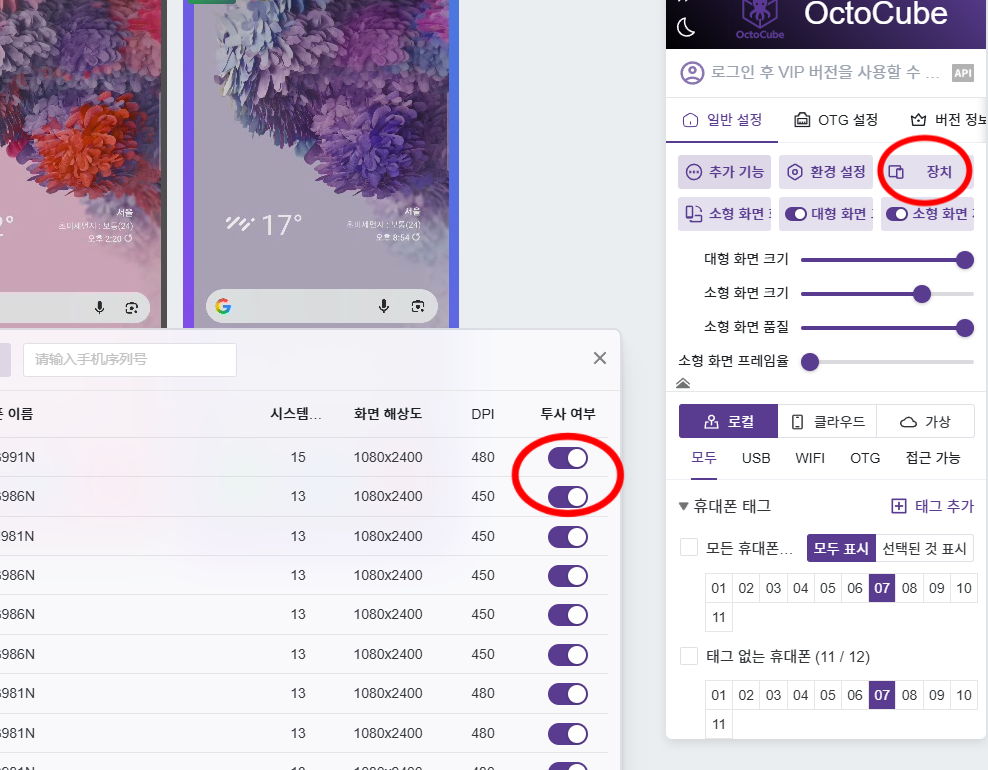Click the 대형 화면 크기 slider handle
The height and width of the screenshot is (770, 988).
[x=965, y=260]
